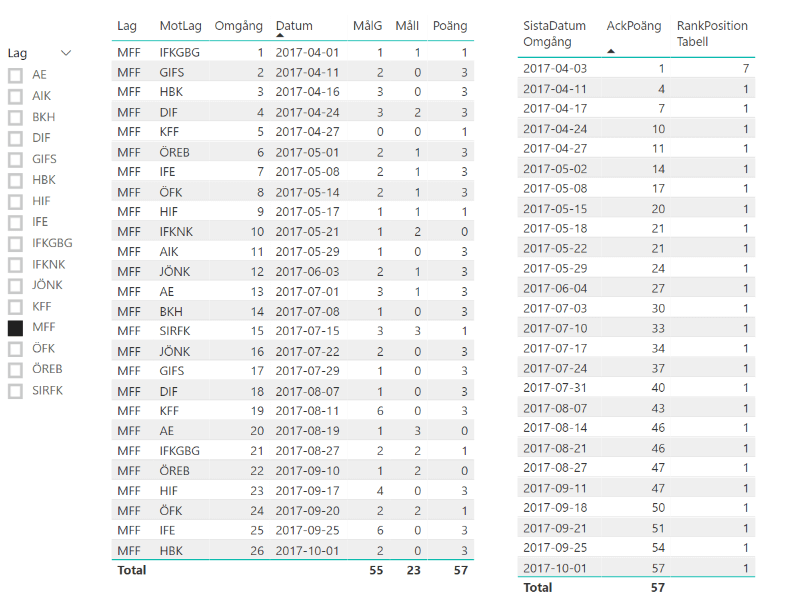
Task: Select opponent cell AIK in round 11
Action: point(169,252)
